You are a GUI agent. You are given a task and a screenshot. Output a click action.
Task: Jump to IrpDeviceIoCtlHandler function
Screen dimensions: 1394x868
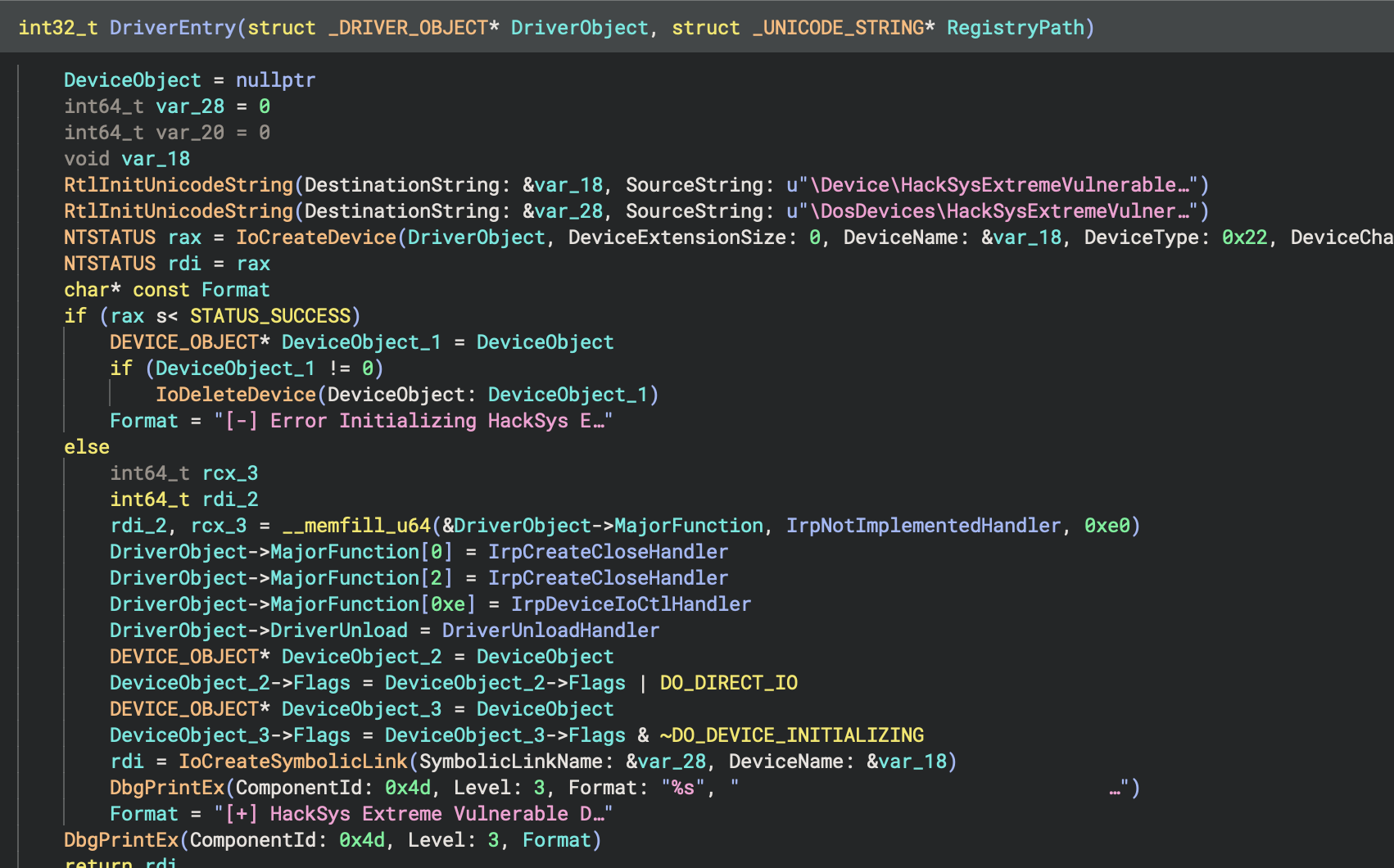[x=631, y=604]
